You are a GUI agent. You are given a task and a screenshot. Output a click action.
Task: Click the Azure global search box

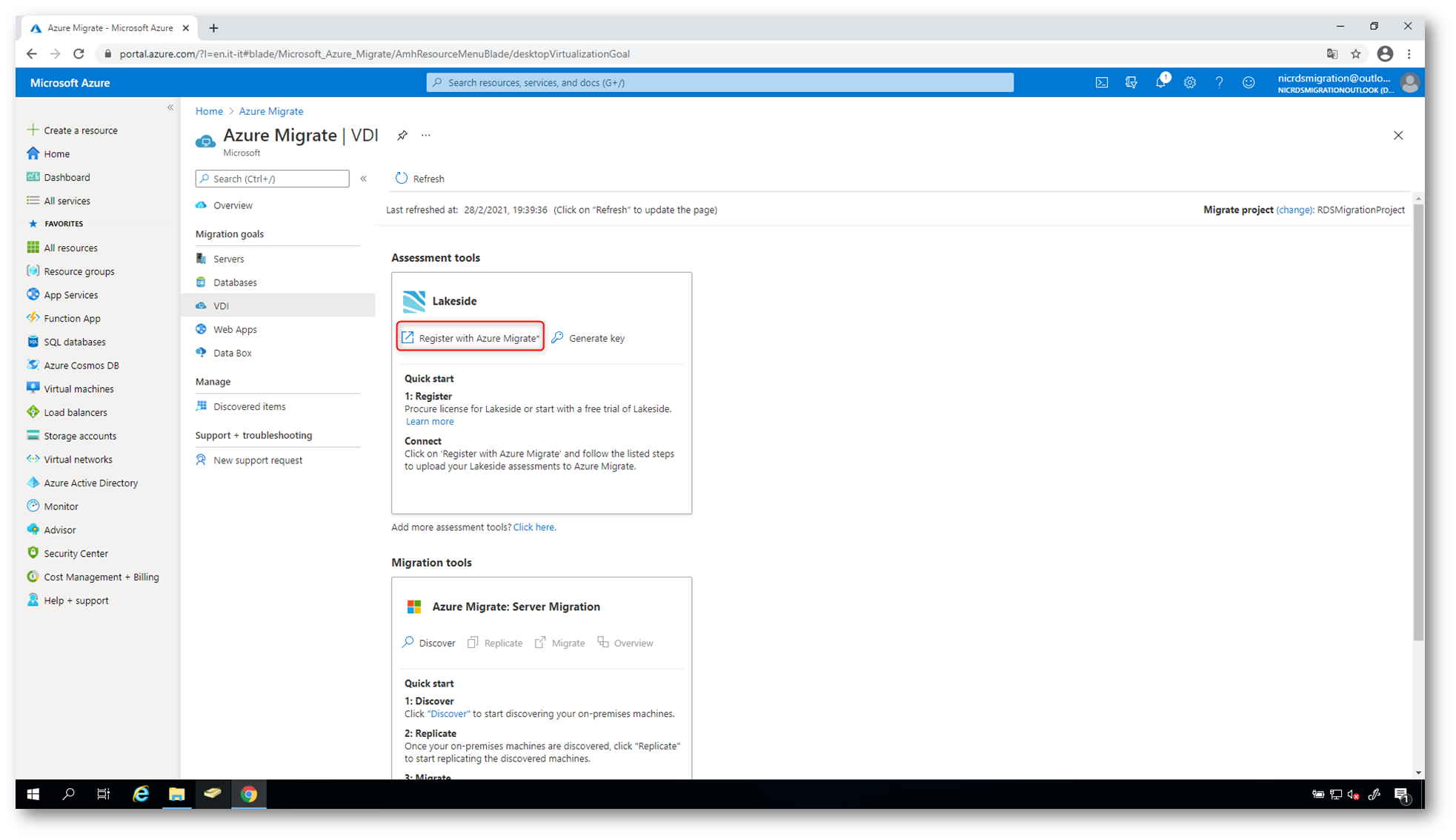719,83
